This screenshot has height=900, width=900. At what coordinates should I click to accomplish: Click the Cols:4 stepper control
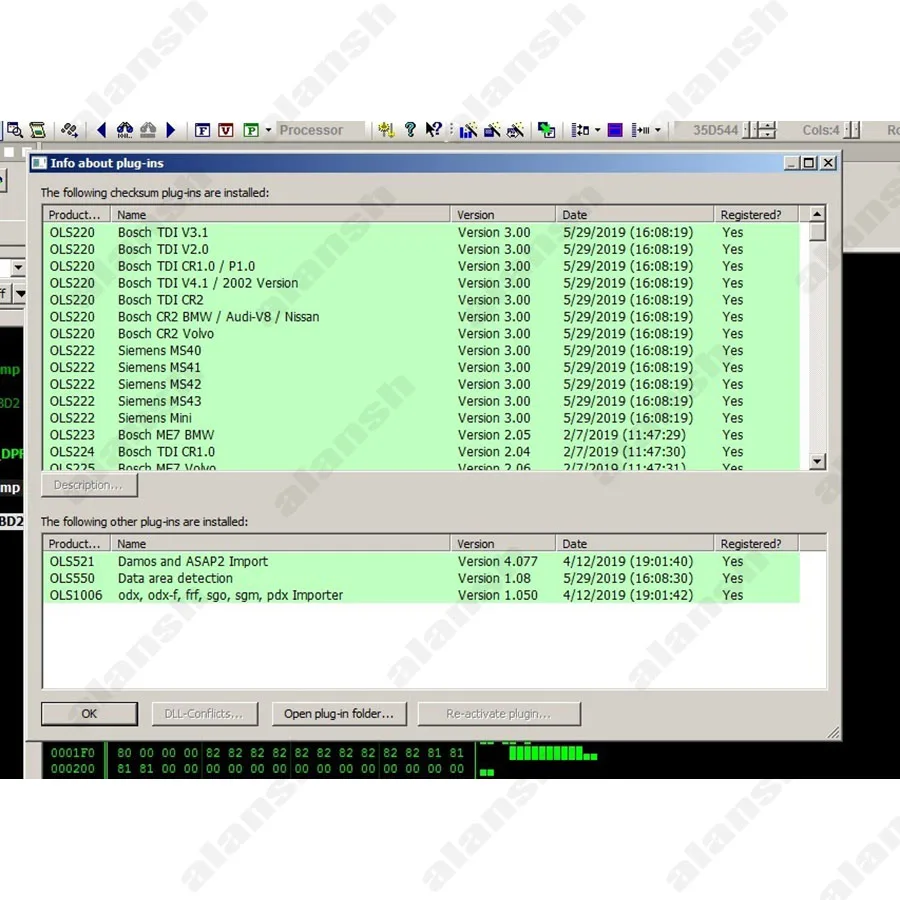[852, 130]
